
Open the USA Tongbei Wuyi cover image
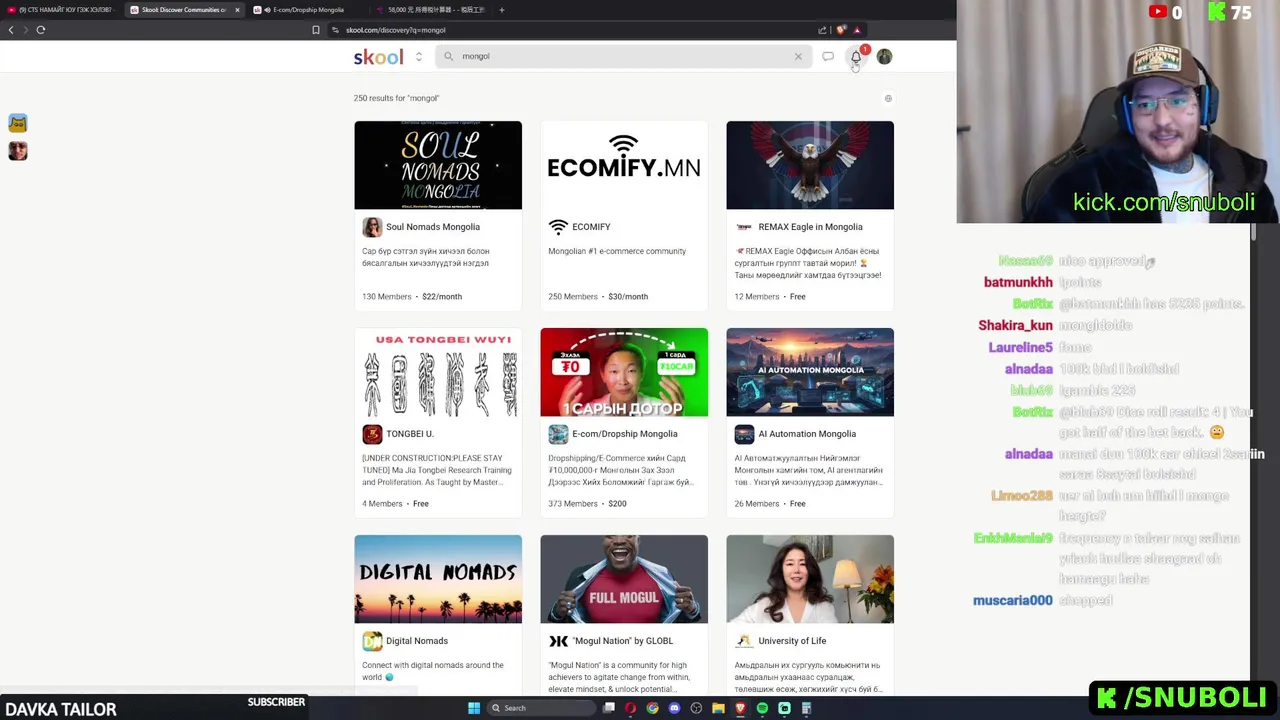pos(438,372)
